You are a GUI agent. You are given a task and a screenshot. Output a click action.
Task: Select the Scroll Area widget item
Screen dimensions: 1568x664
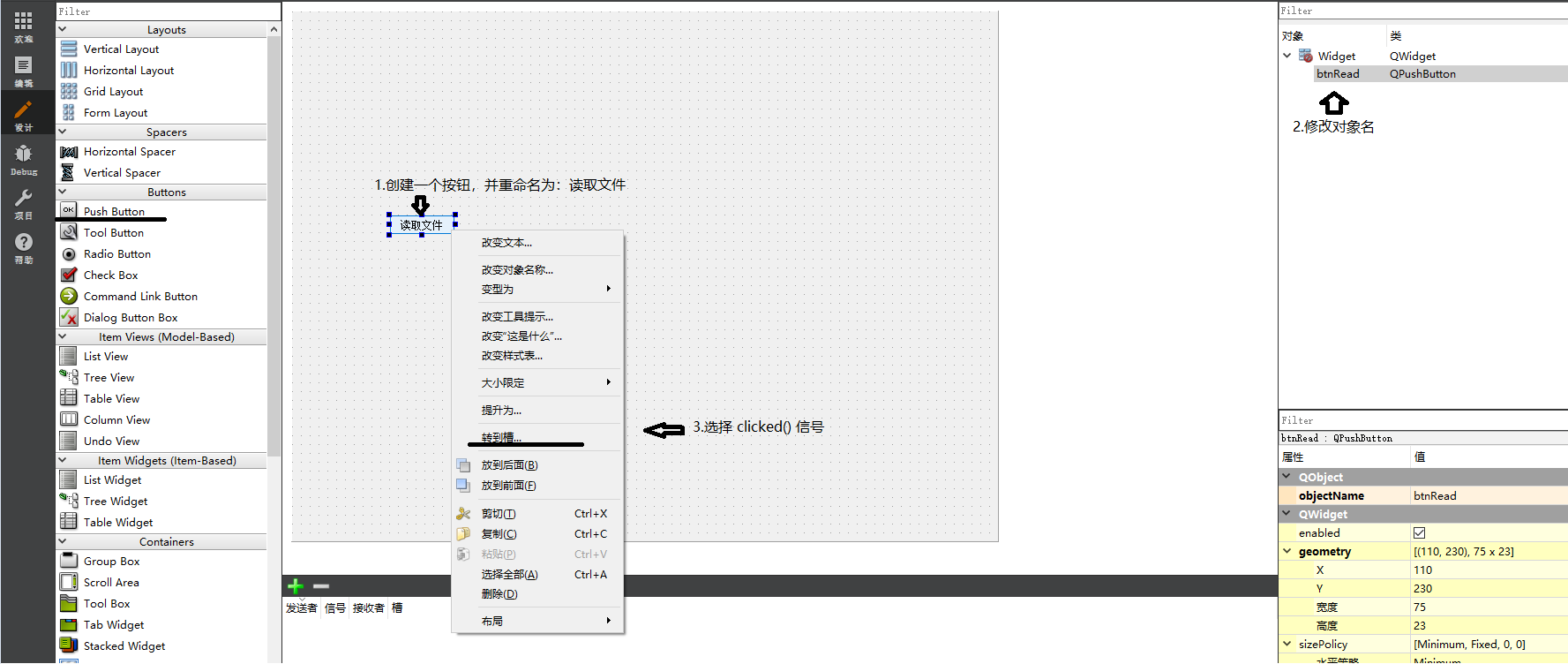(x=111, y=582)
